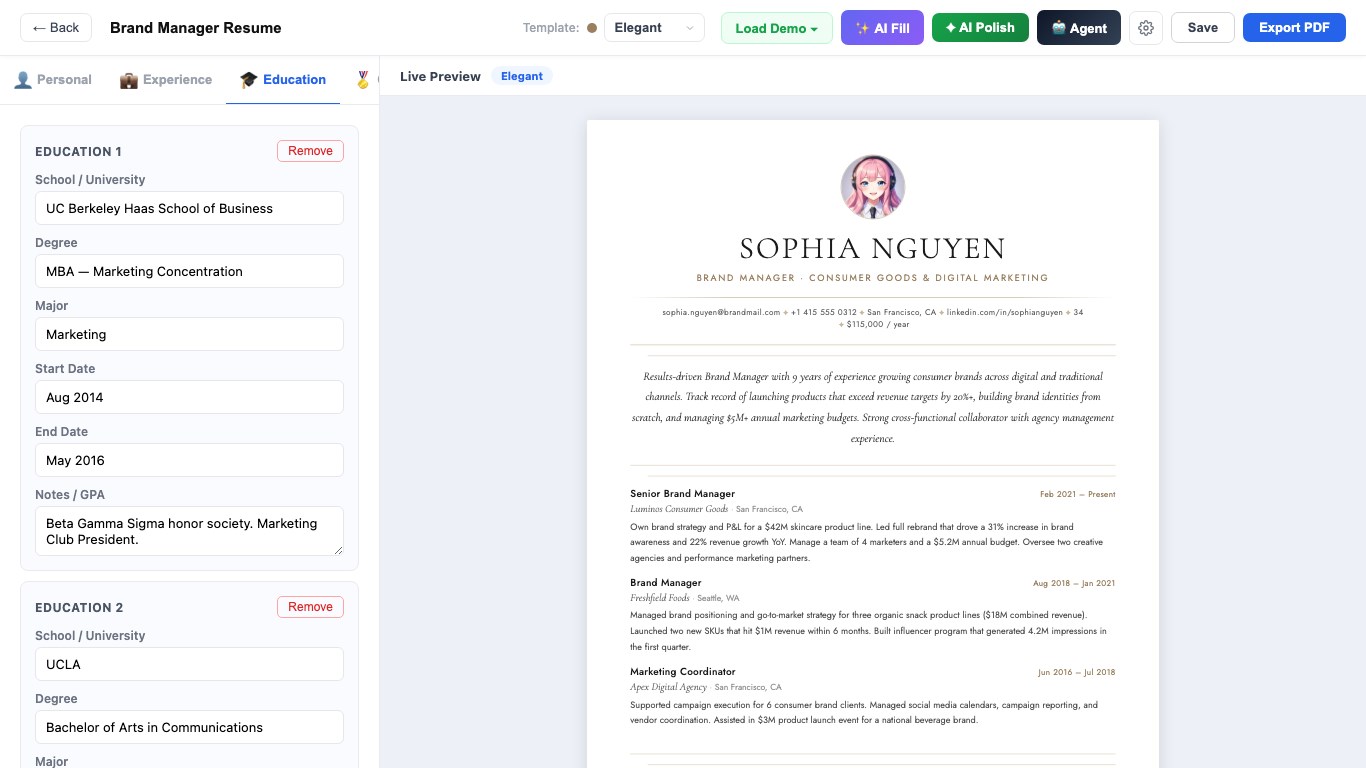Viewport: 1366px width, 768px height.
Task: Click the Senior Brand Manager job title
Action: [x=682, y=494]
